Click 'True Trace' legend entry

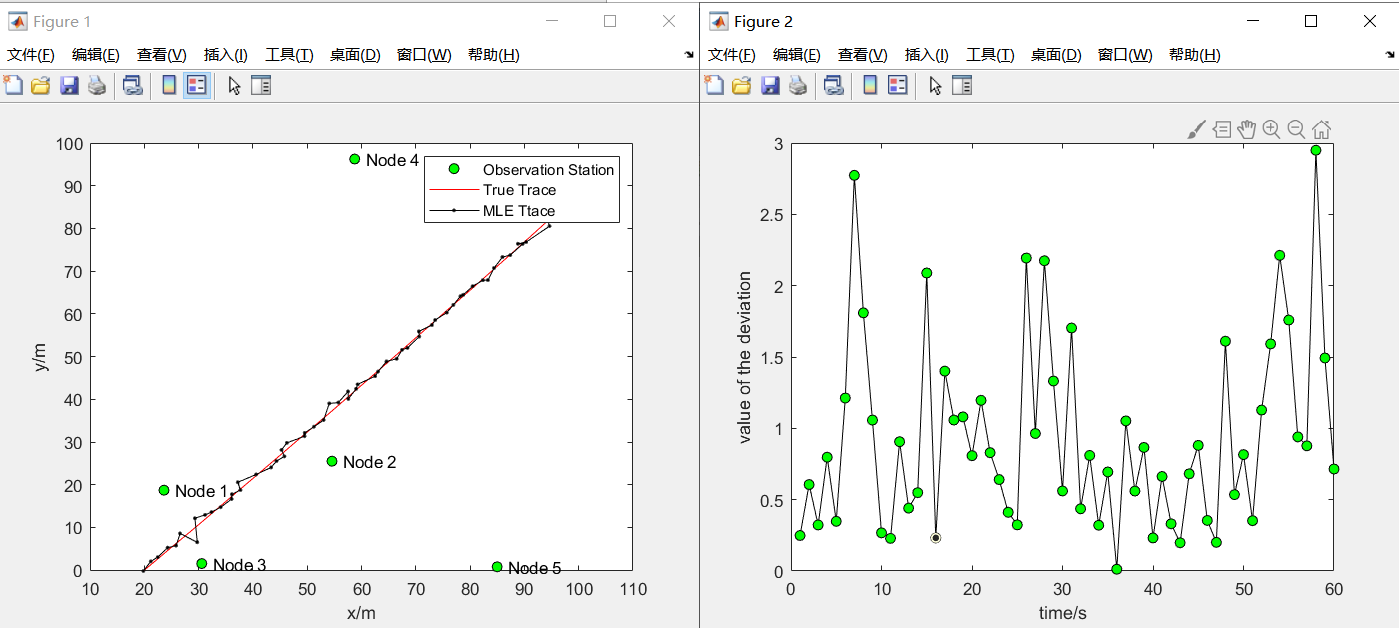click(519, 190)
